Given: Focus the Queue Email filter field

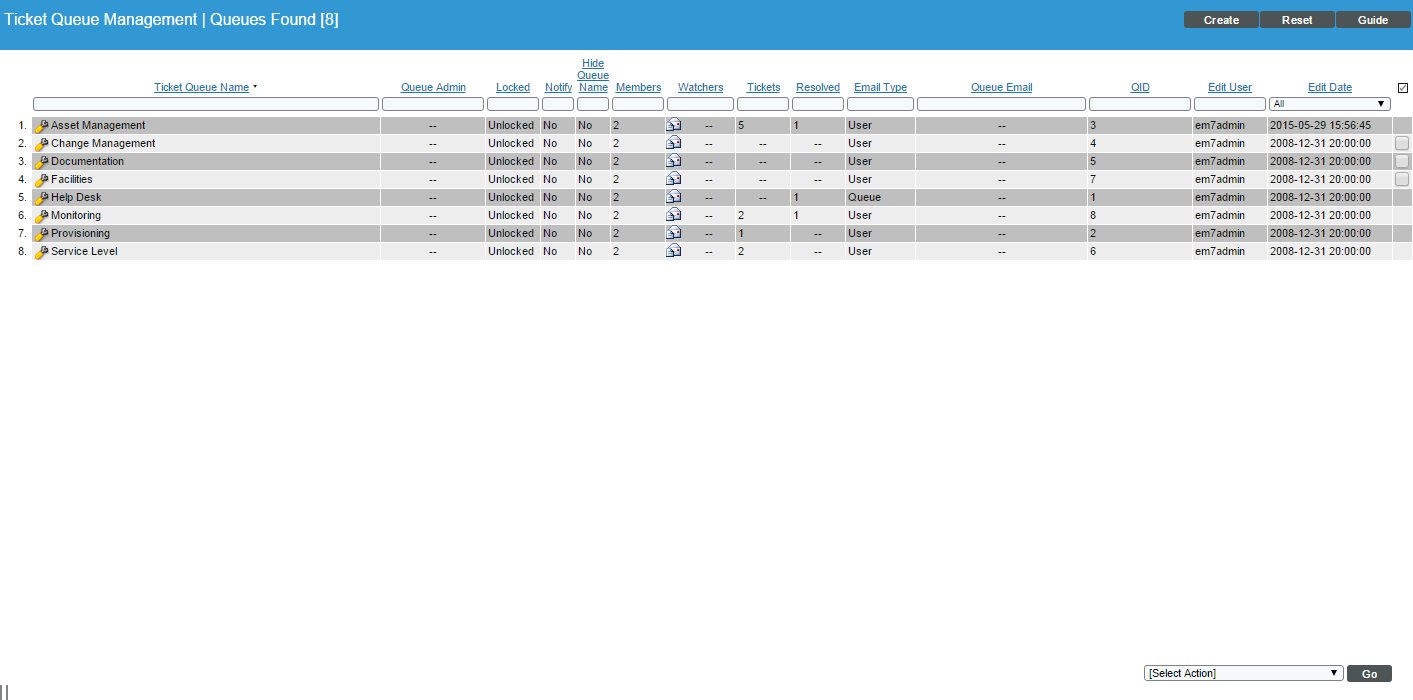Looking at the screenshot, I should click(1001, 104).
